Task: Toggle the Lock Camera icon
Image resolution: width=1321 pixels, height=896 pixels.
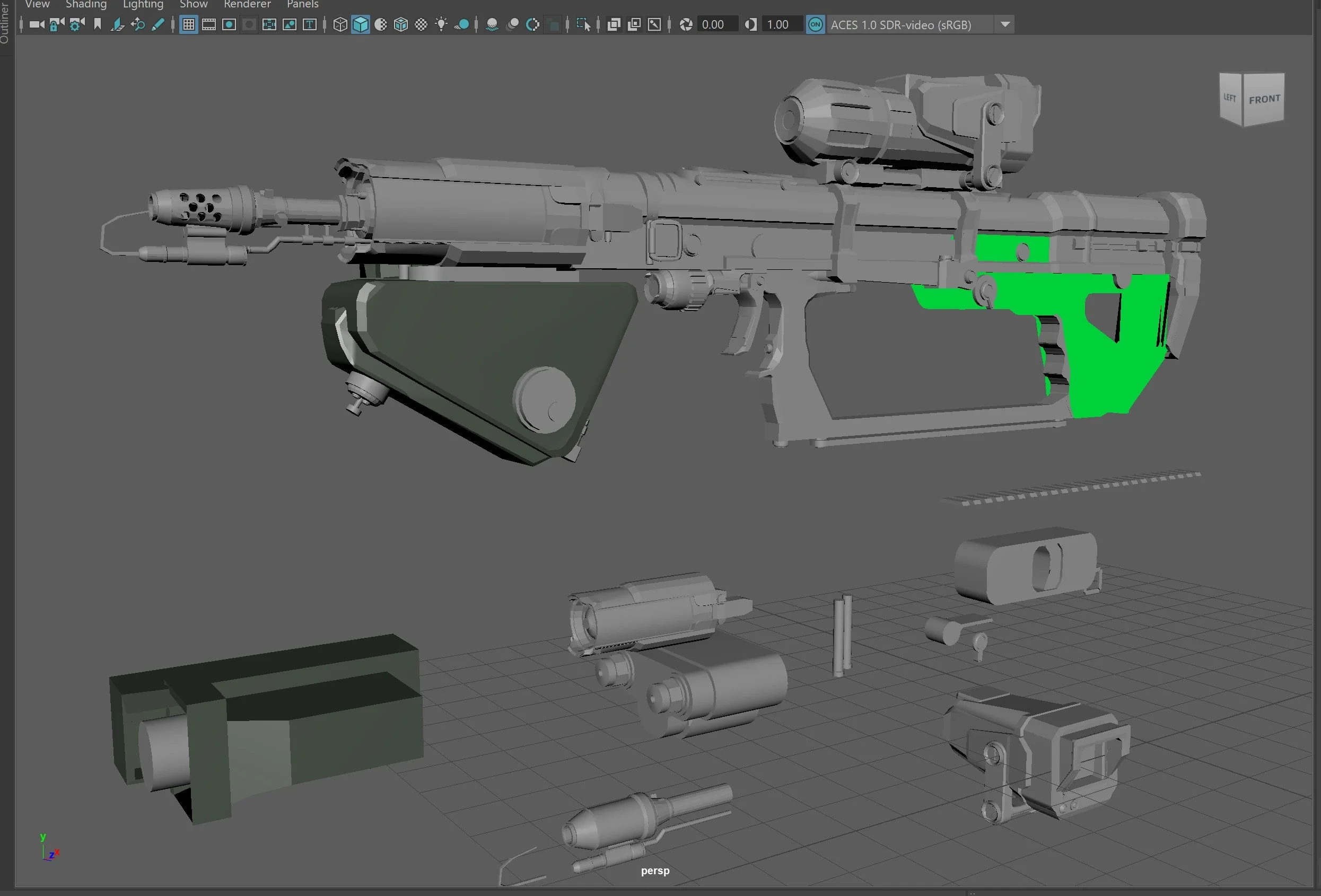Action: click(57, 24)
